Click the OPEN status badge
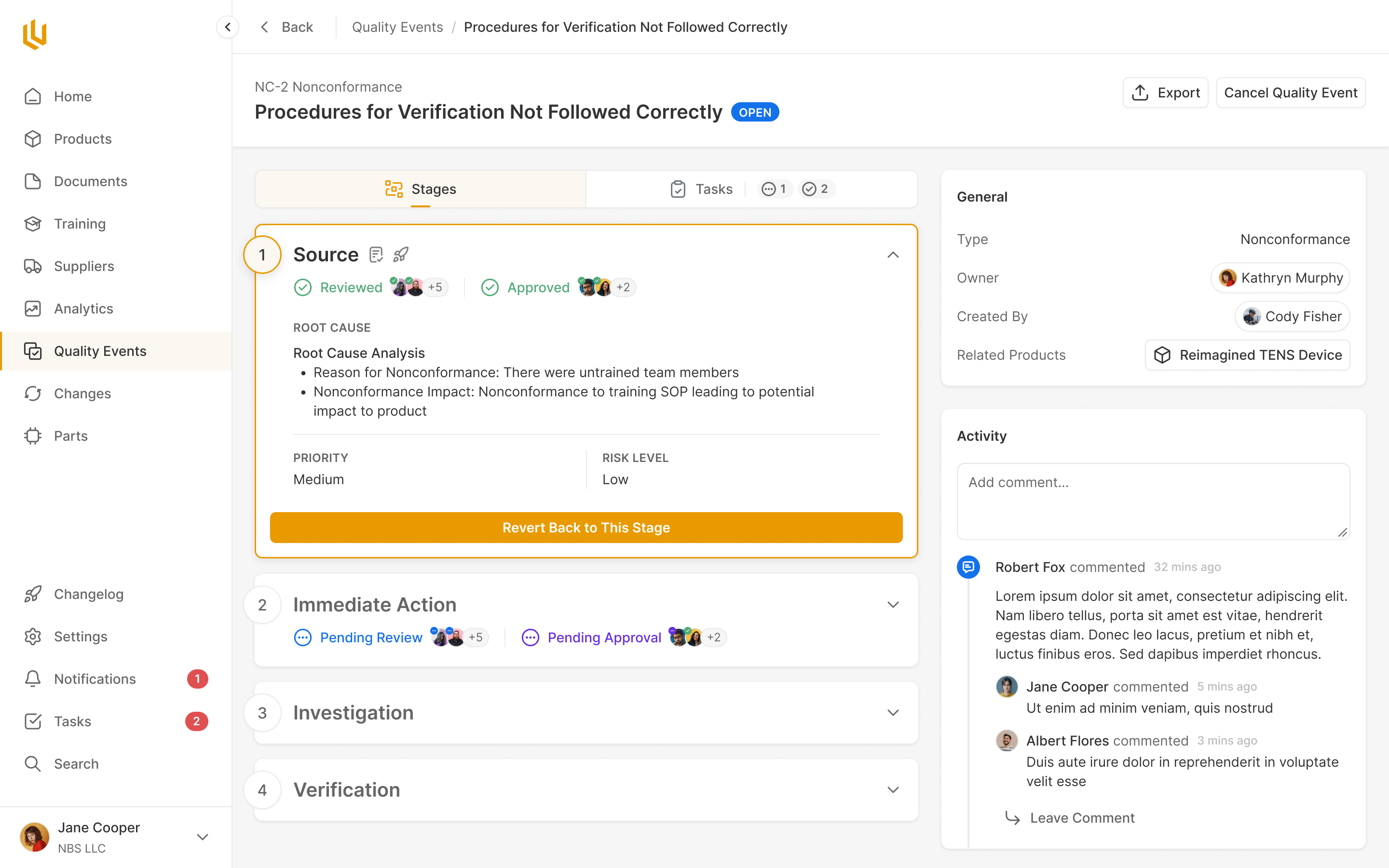Image resolution: width=1389 pixels, height=868 pixels. pyautogui.click(x=755, y=112)
